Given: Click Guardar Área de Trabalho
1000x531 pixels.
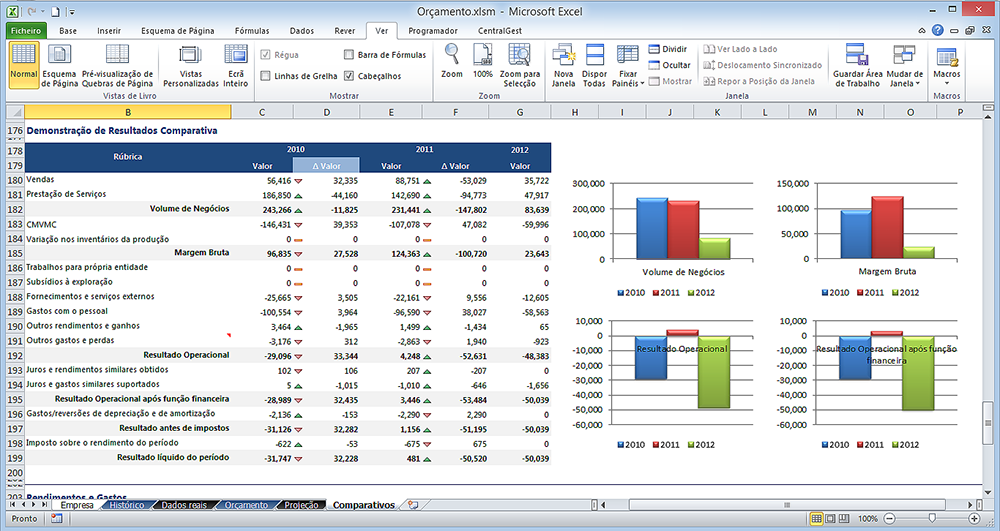Looking at the screenshot, I should pyautogui.click(x=858, y=65).
